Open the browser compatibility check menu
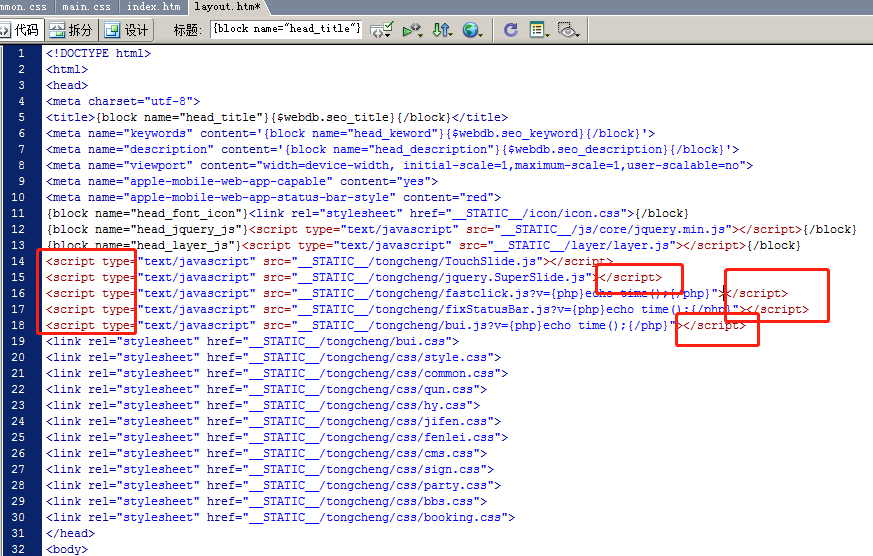The width and height of the screenshot is (873, 556). click(381, 30)
